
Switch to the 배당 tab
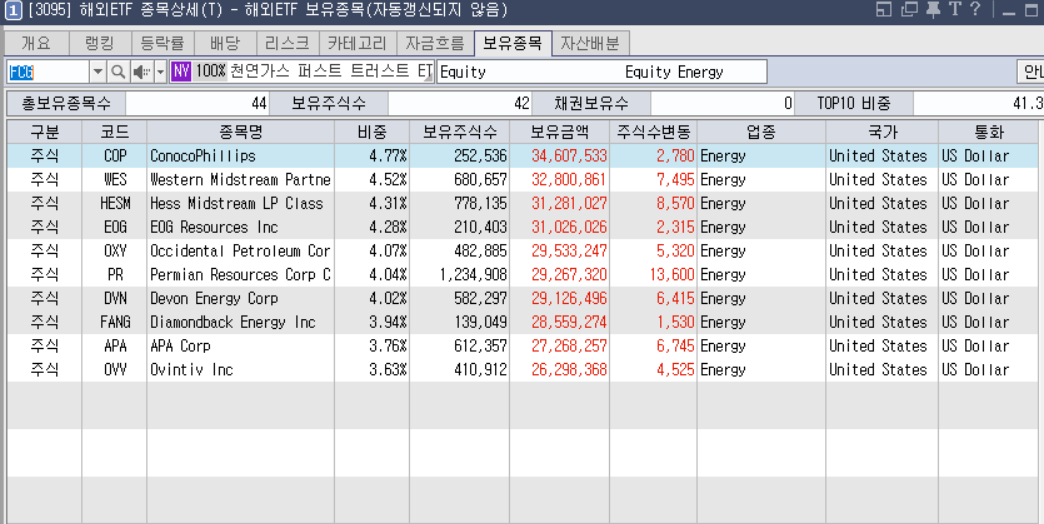click(x=224, y=43)
